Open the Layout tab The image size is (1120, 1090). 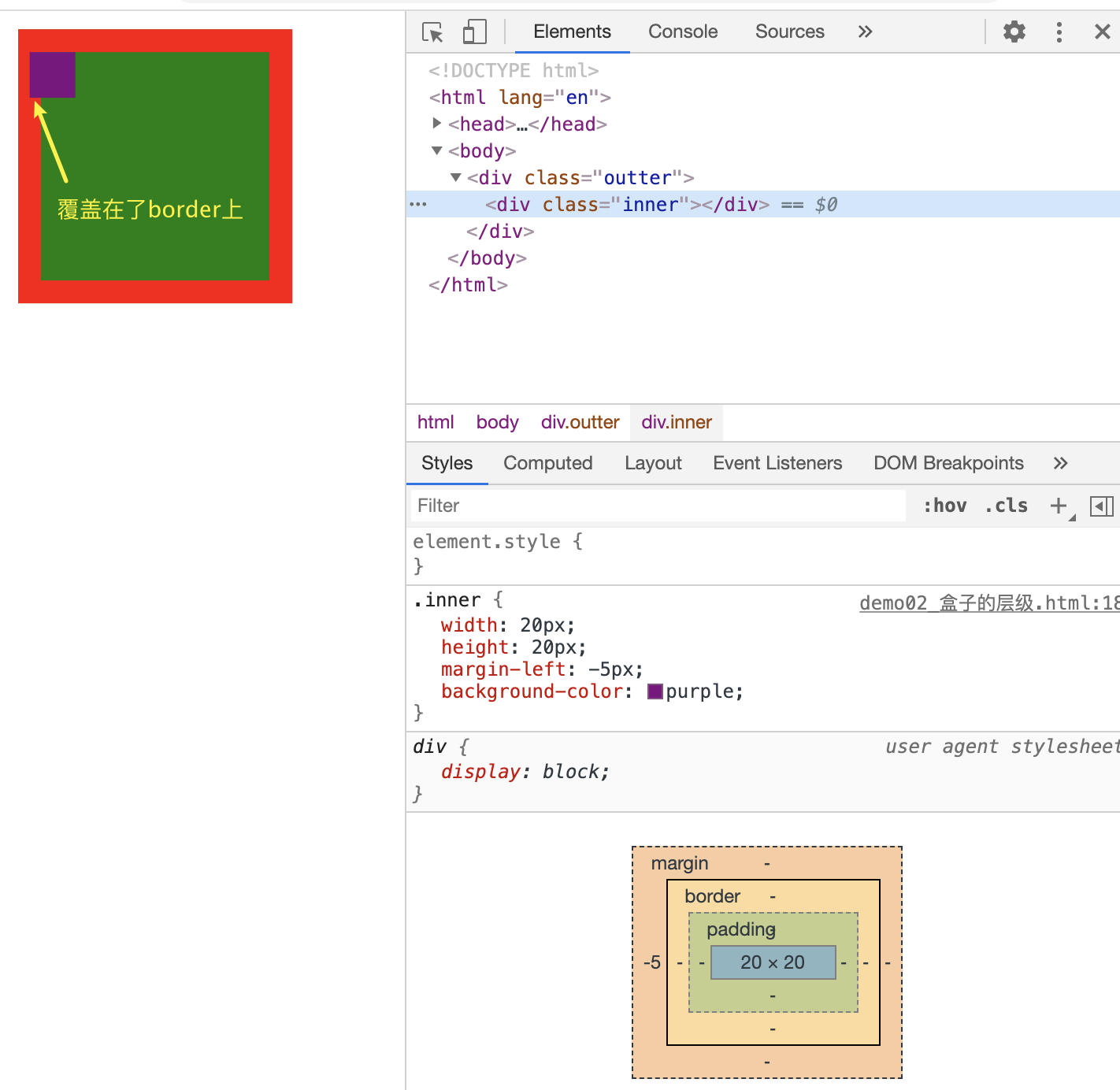pyautogui.click(x=653, y=463)
